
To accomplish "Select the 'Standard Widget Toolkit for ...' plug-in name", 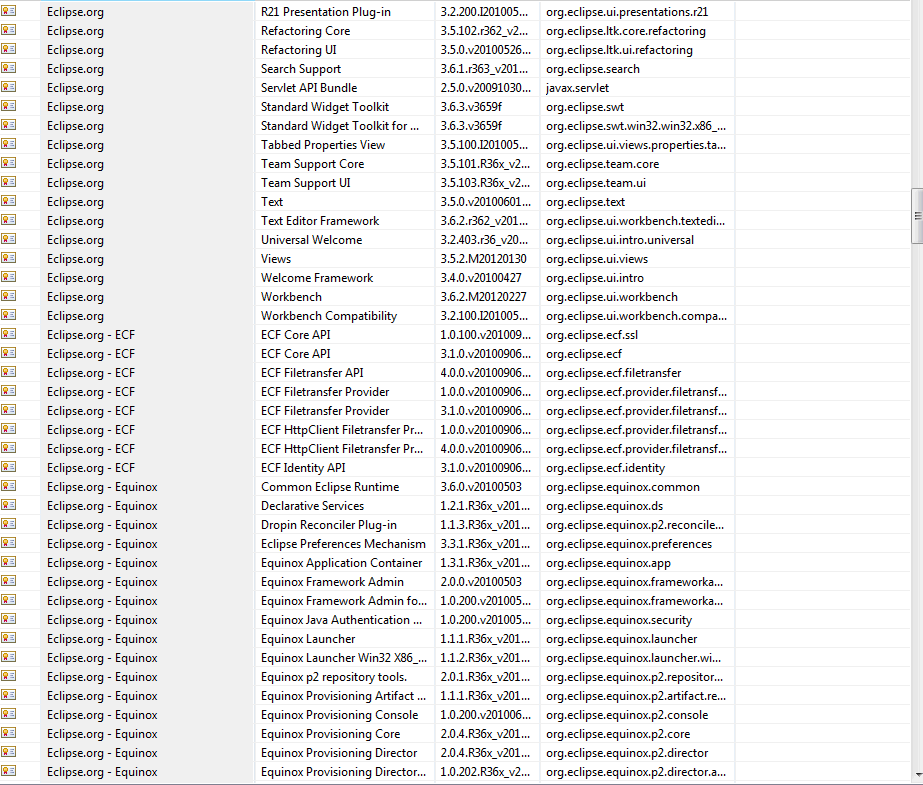I will [x=340, y=126].
